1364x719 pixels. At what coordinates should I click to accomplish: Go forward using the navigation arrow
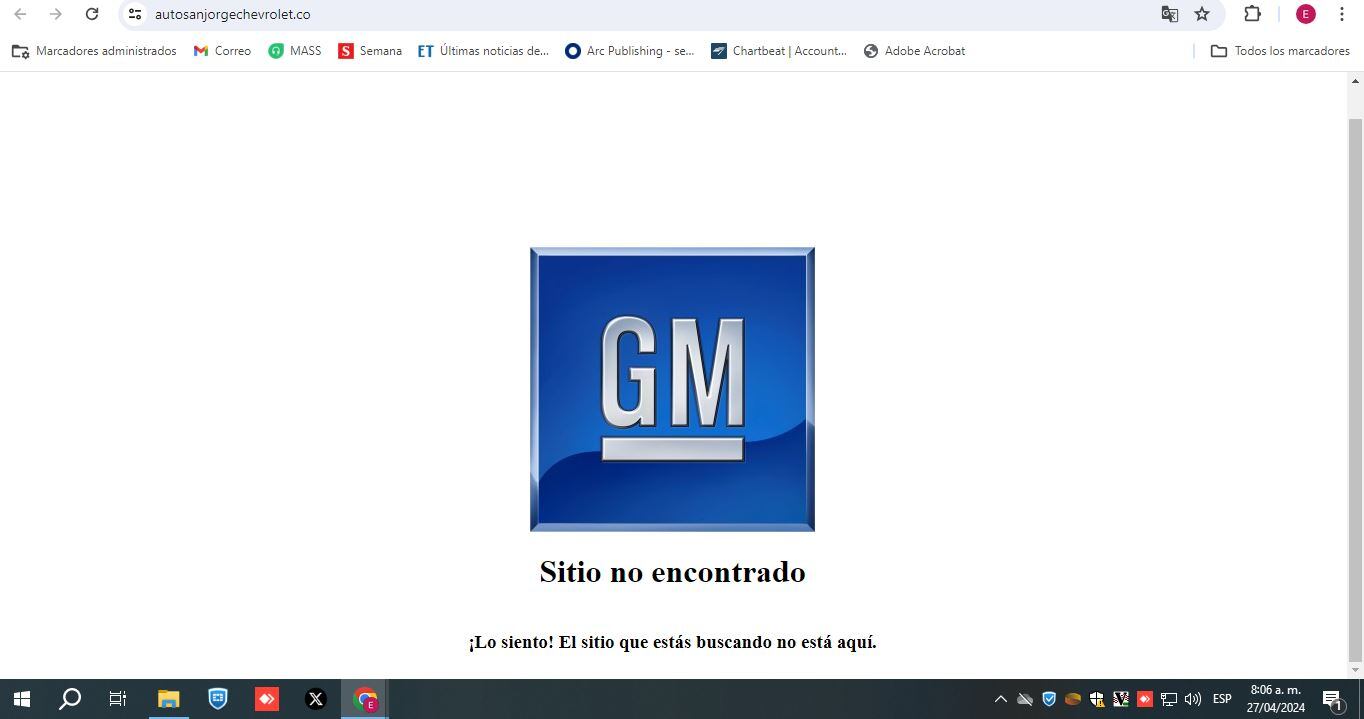point(56,14)
